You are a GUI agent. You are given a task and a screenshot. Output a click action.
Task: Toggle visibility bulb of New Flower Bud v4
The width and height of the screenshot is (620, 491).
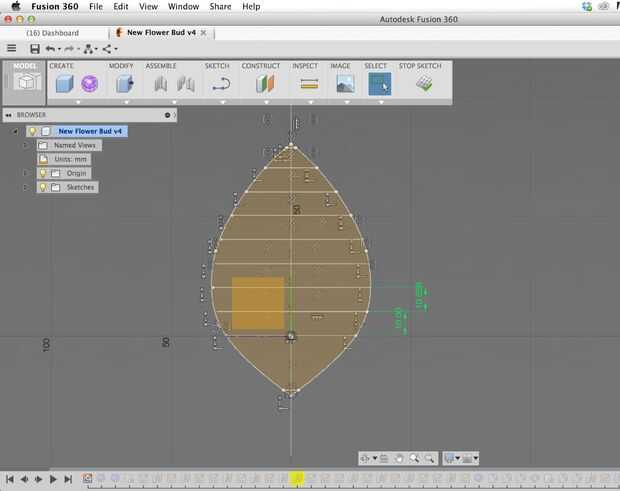click(32, 131)
